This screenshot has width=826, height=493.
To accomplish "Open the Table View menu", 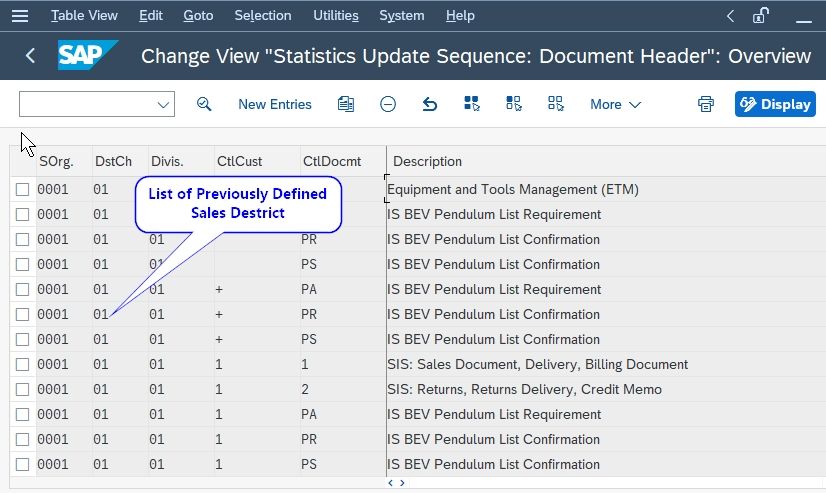I will click(x=84, y=16).
